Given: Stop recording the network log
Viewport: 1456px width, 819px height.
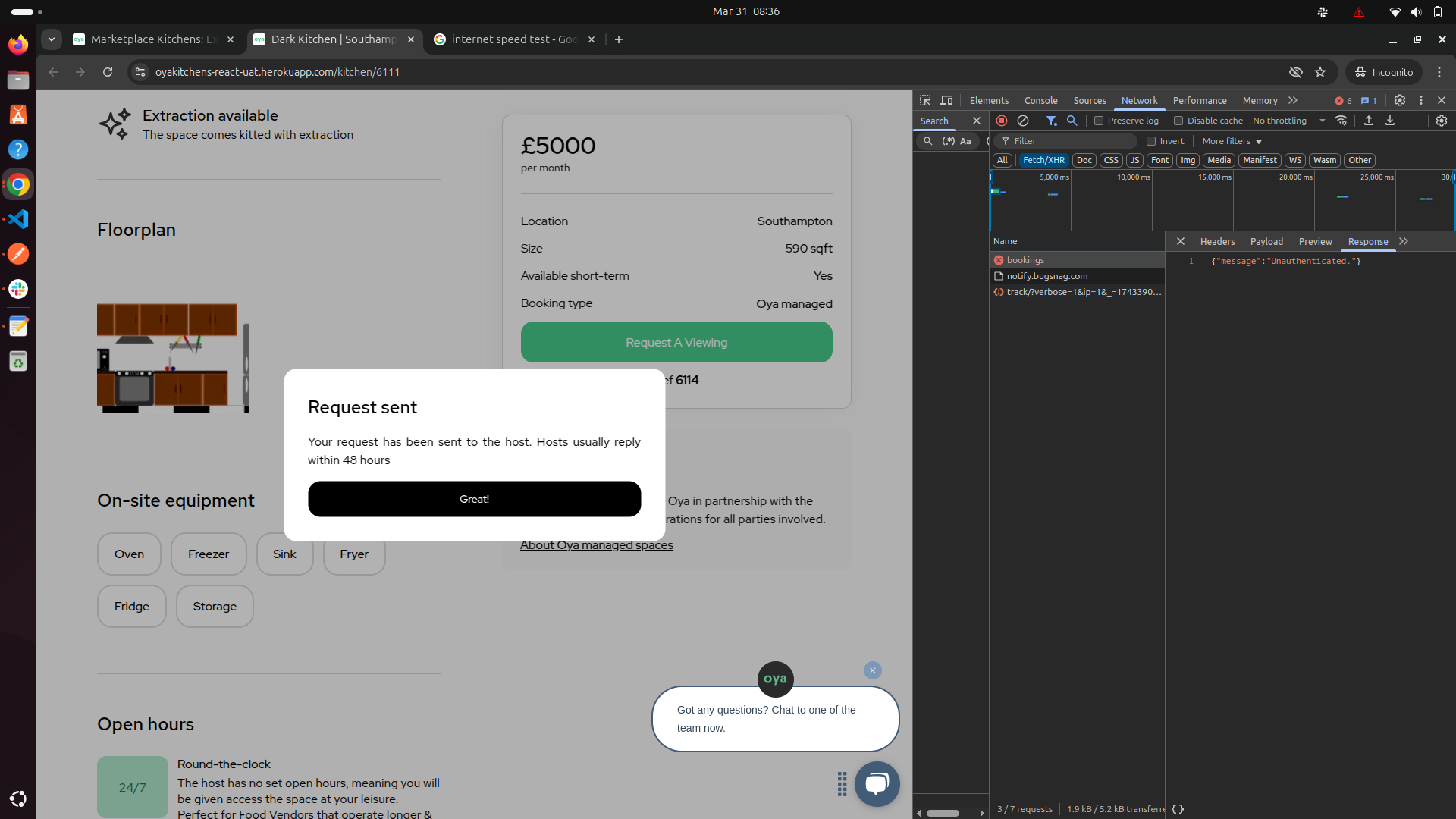Looking at the screenshot, I should point(1001,121).
